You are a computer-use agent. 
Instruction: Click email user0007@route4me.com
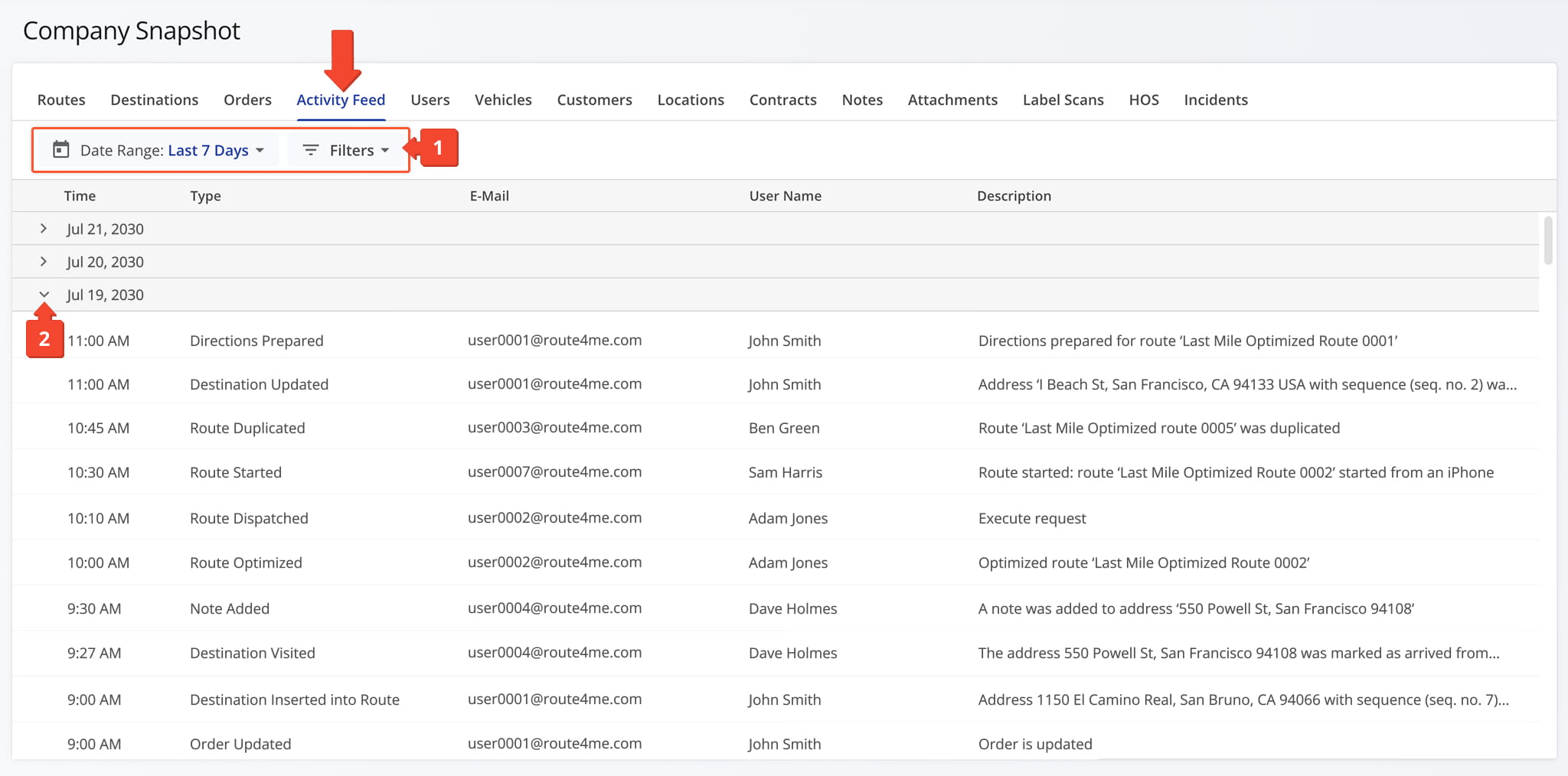click(x=554, y=471)
